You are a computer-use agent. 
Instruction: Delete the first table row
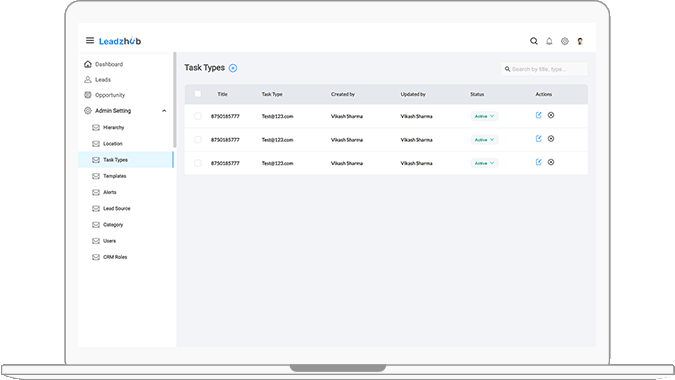point(551,115)
